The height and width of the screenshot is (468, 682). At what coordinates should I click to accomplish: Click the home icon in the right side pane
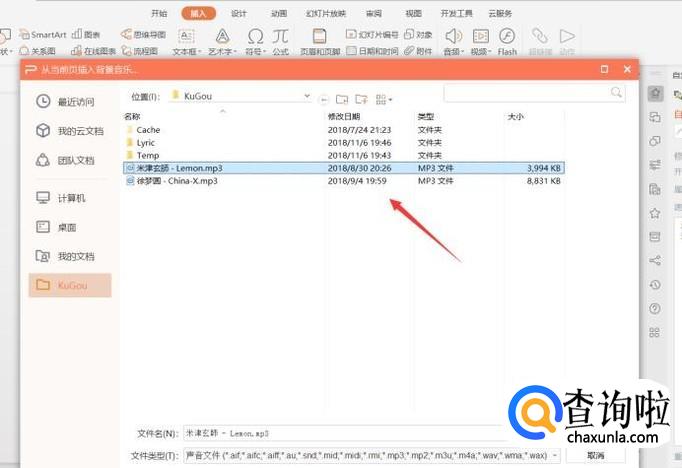click(x=655, y=93)
